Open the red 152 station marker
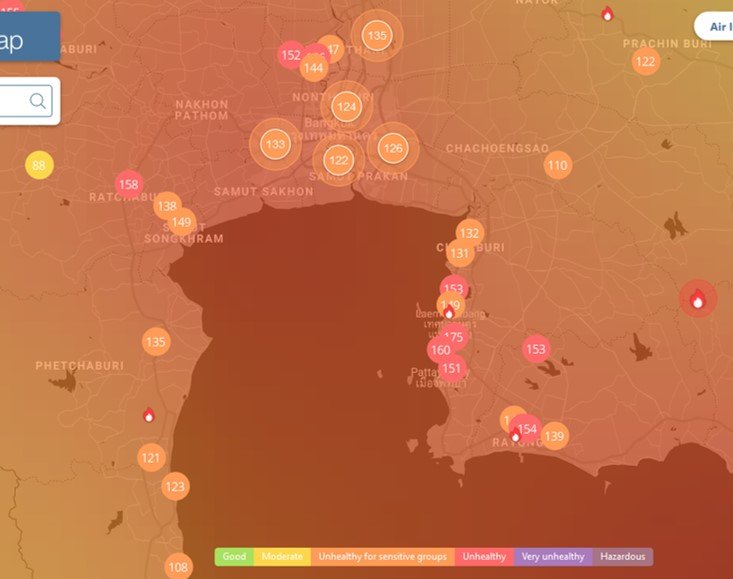Image resolution: width=733 pixels, height=579 pixels. [291, 55]
